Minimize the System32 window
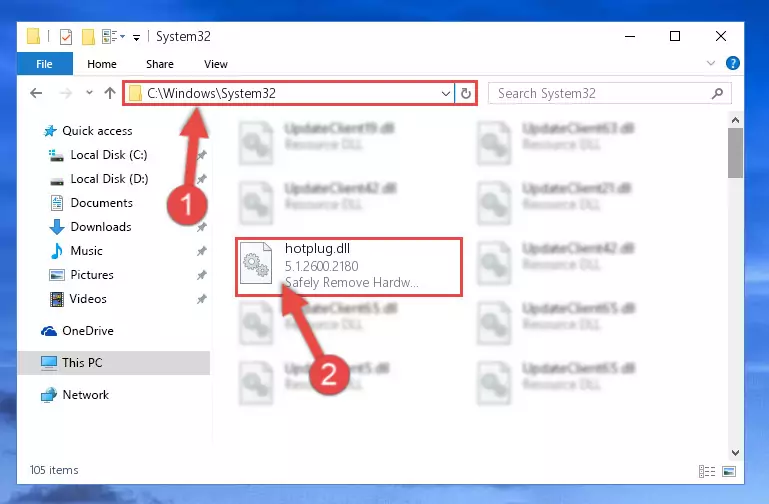 (x=630, y=36)
